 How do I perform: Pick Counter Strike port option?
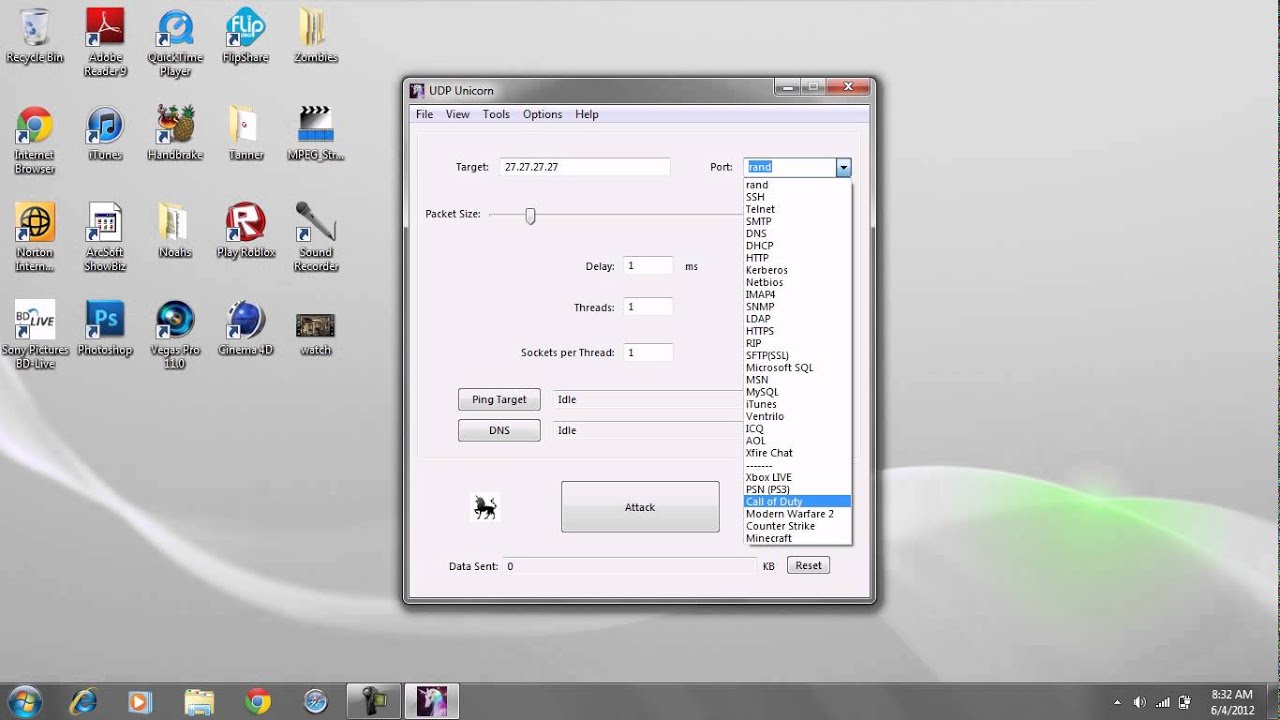(797, 526)
